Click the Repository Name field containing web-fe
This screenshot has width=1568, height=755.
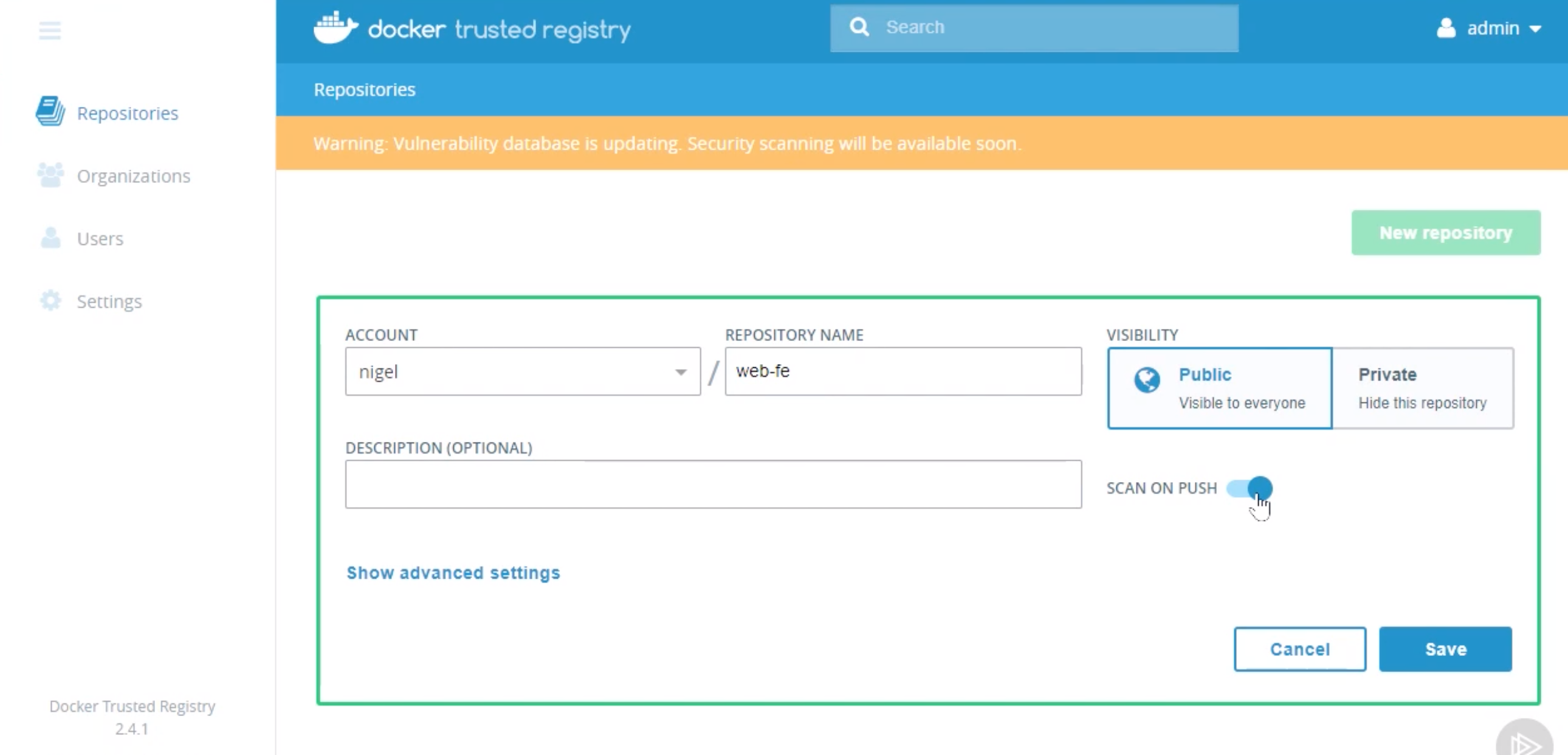903,371
